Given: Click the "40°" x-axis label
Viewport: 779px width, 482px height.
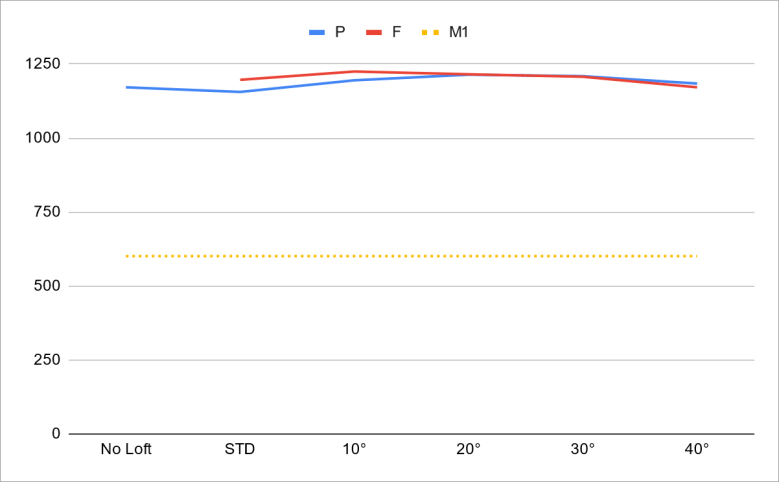Looking at the screenshot, I should pos(696,450).
